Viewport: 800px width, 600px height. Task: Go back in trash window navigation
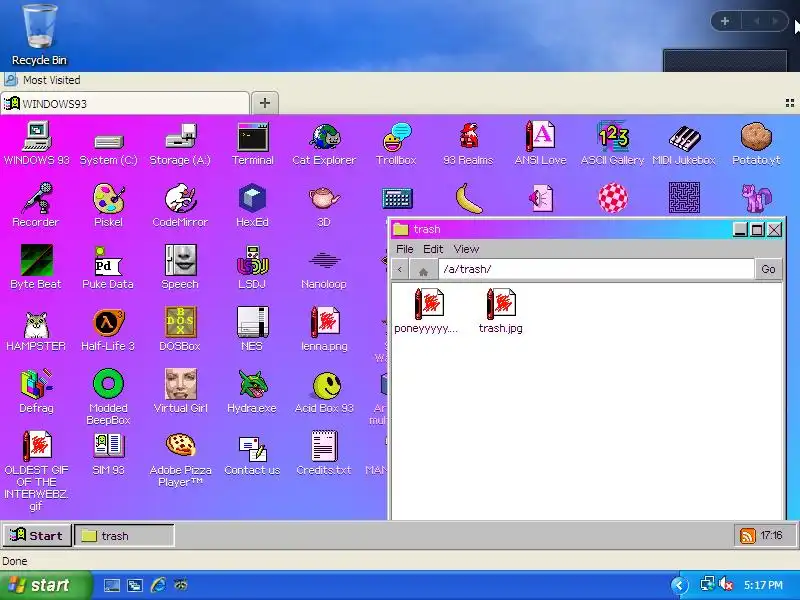coord(399,269)
